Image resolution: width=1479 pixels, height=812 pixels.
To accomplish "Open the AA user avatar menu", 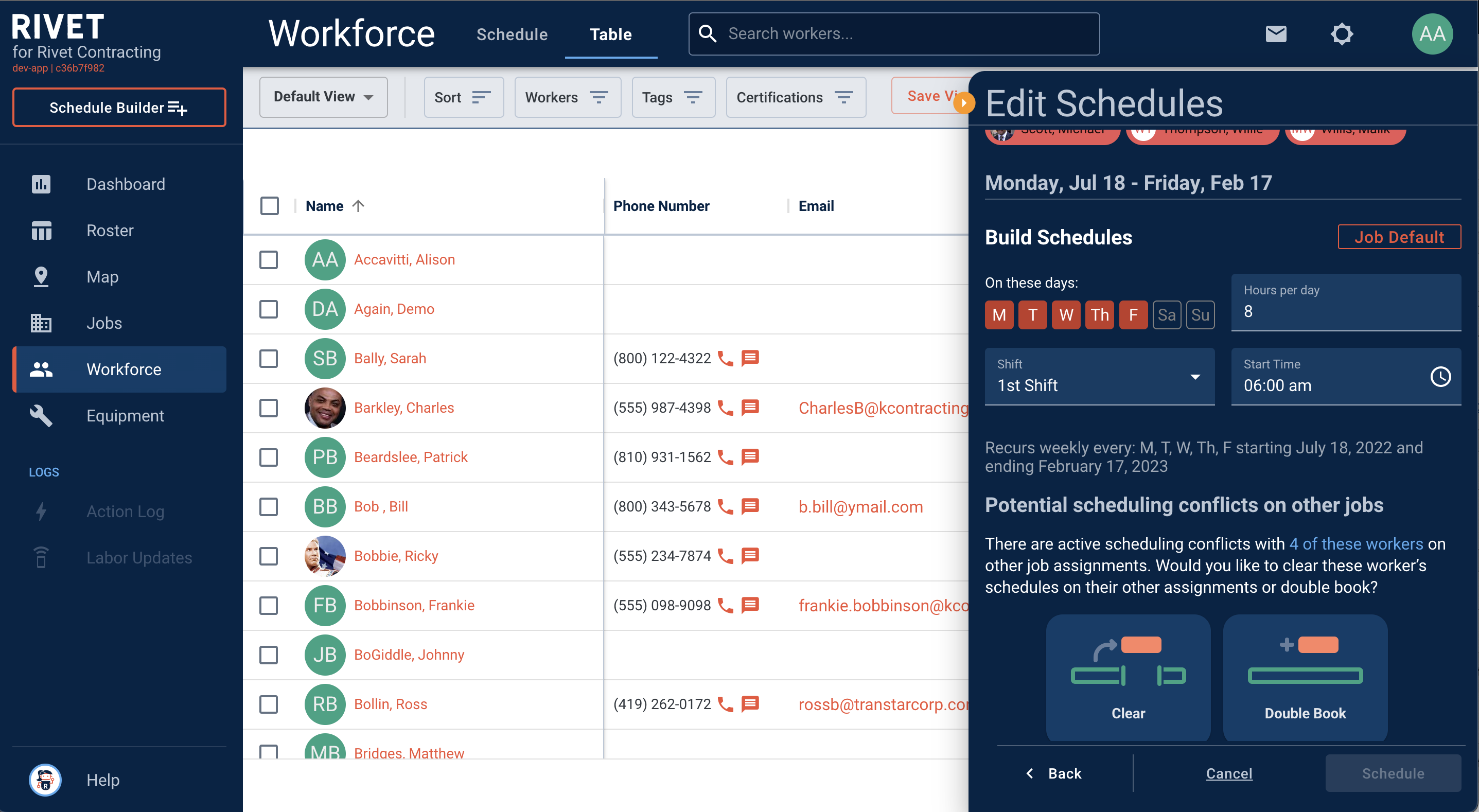I will [1432, 34].
